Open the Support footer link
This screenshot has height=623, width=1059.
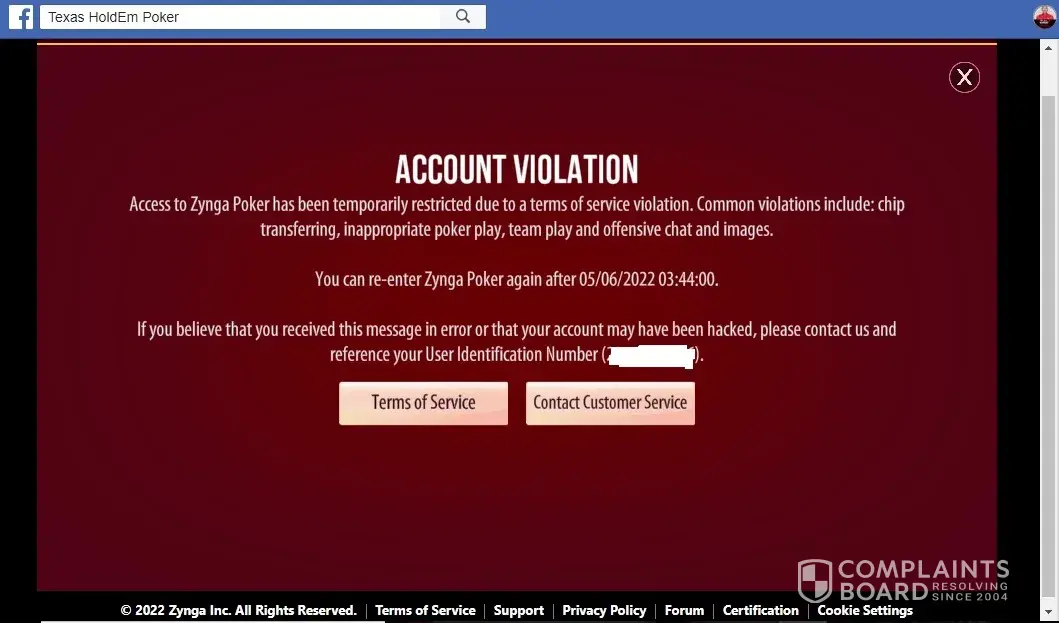(x=519, y=610)
